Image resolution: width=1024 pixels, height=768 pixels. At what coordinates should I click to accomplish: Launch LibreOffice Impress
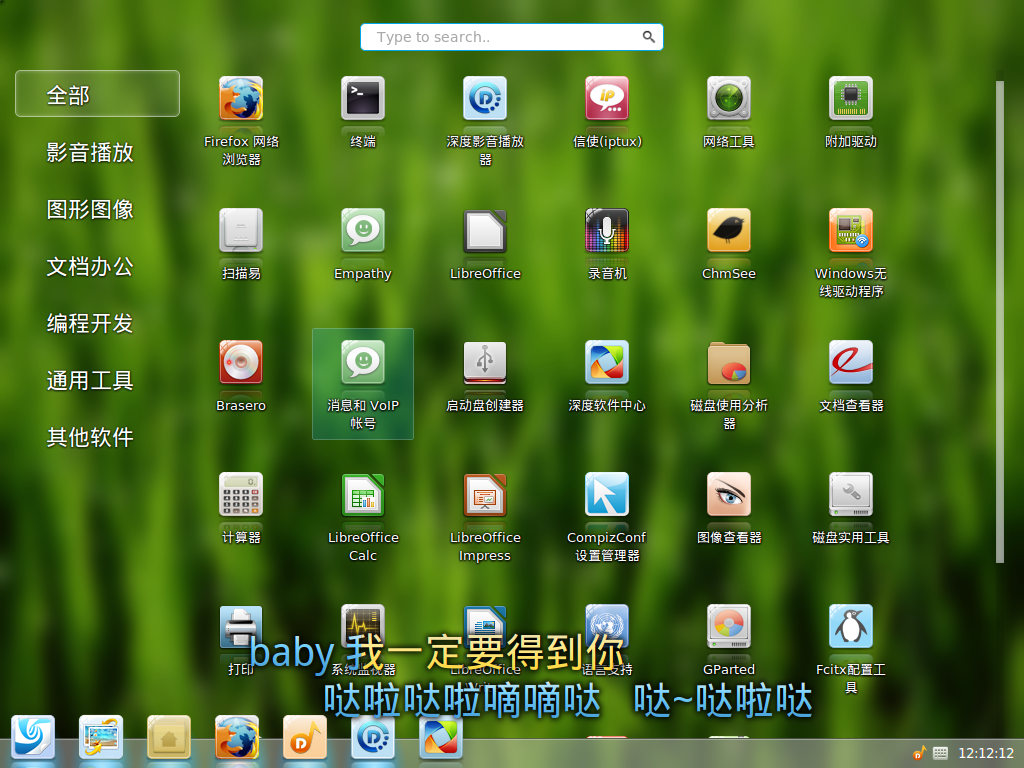[x=485, y=494]
